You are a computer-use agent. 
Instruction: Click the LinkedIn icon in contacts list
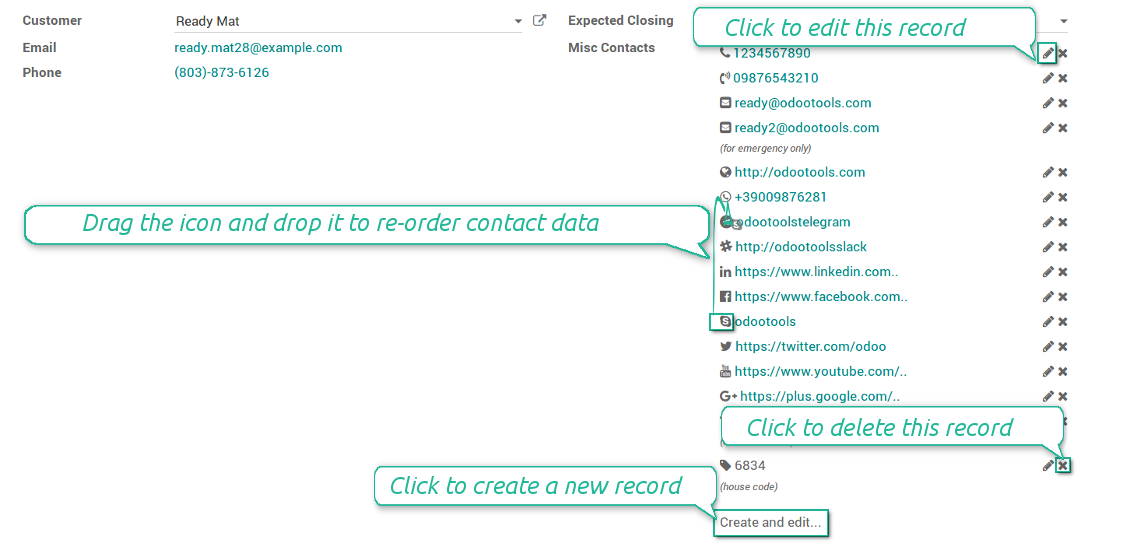[726, 272]
